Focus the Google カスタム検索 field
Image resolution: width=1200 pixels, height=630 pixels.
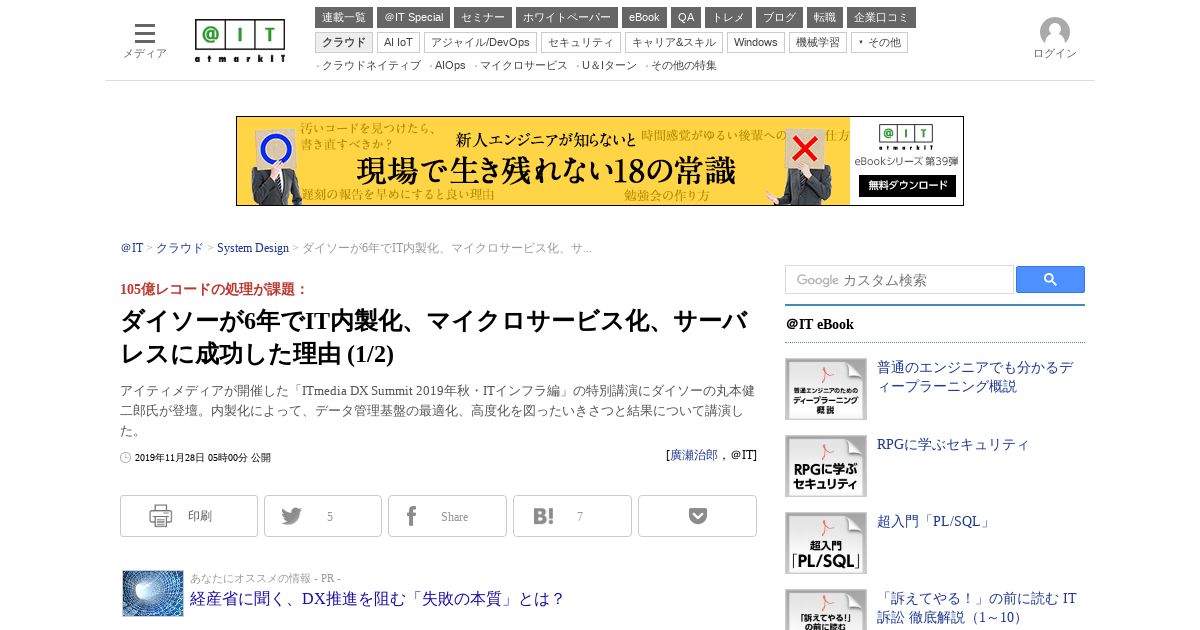point(899,280)
